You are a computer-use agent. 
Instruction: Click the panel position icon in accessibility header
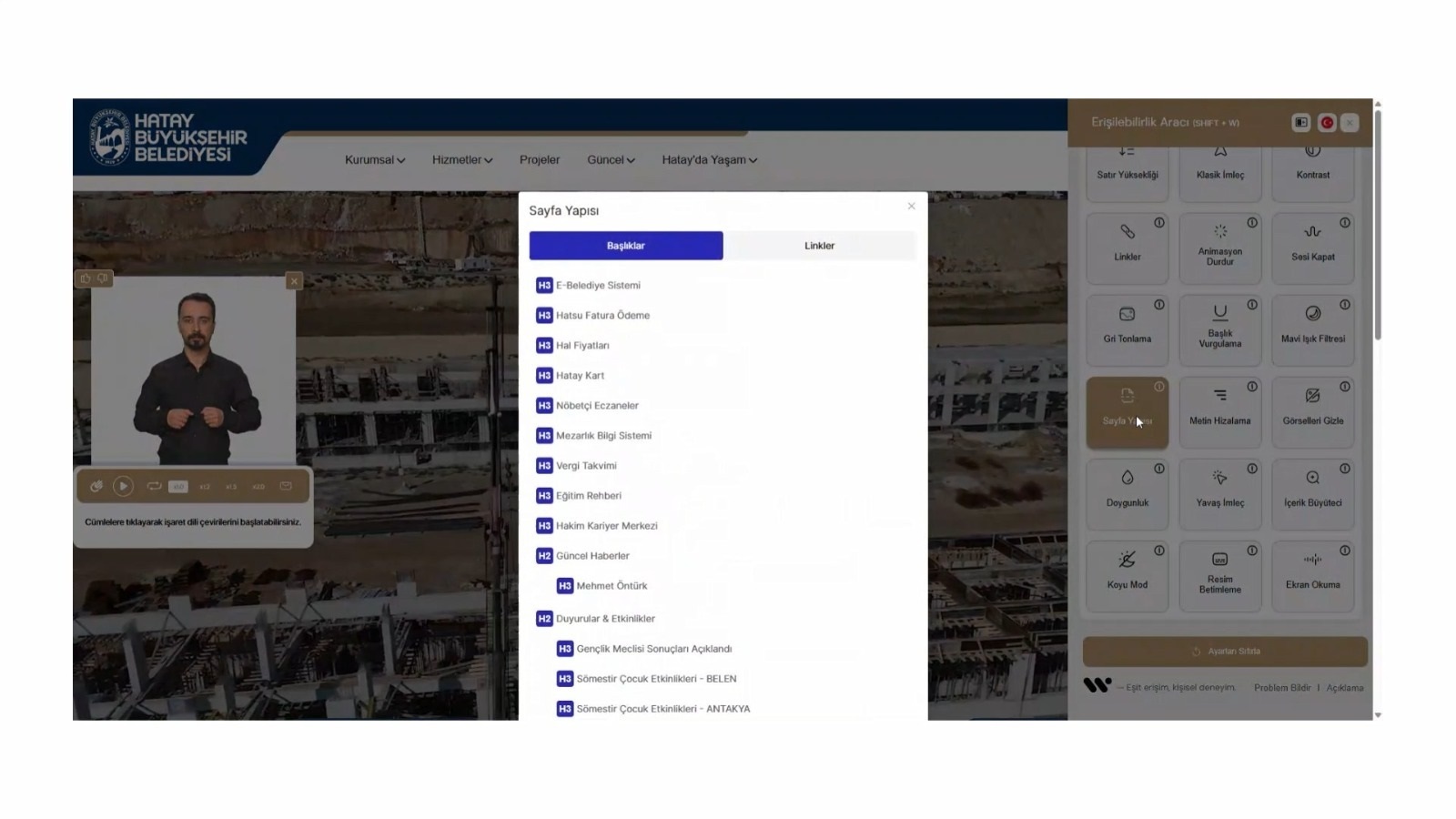coord(1301,123)
